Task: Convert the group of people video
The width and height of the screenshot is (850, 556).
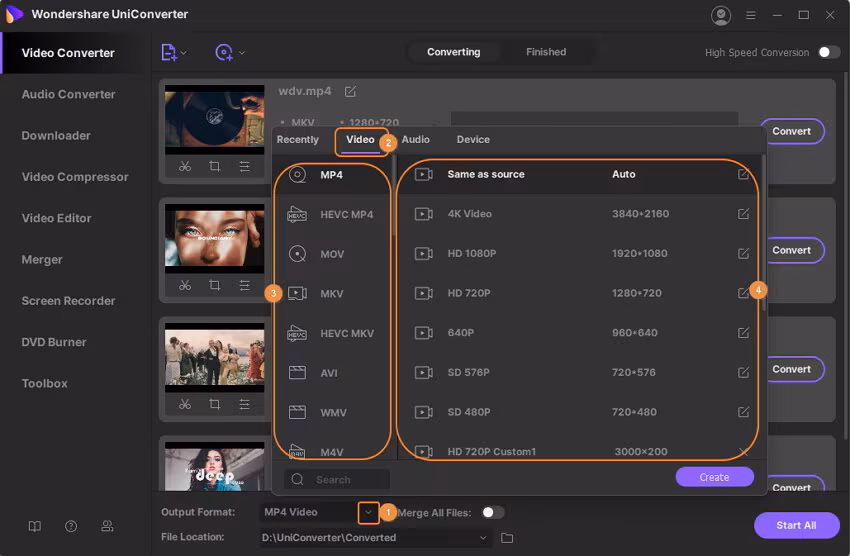Action: click(792, 369)
